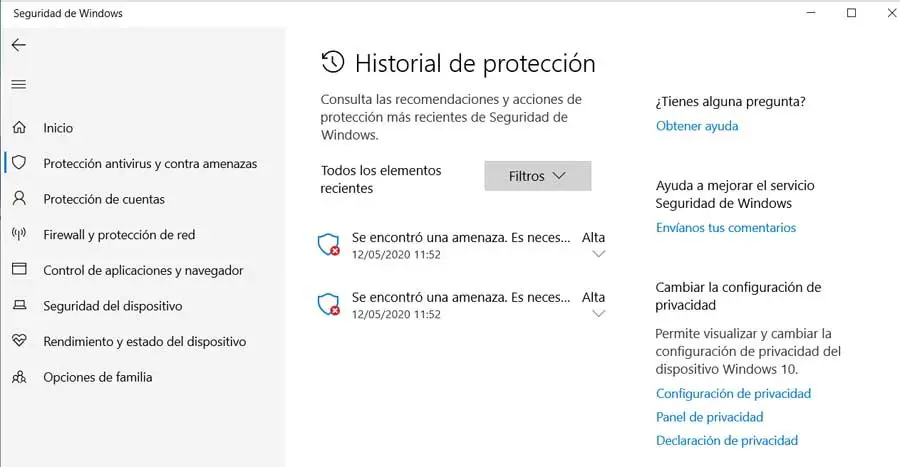Click the device security laptop icon

(18, 306)
